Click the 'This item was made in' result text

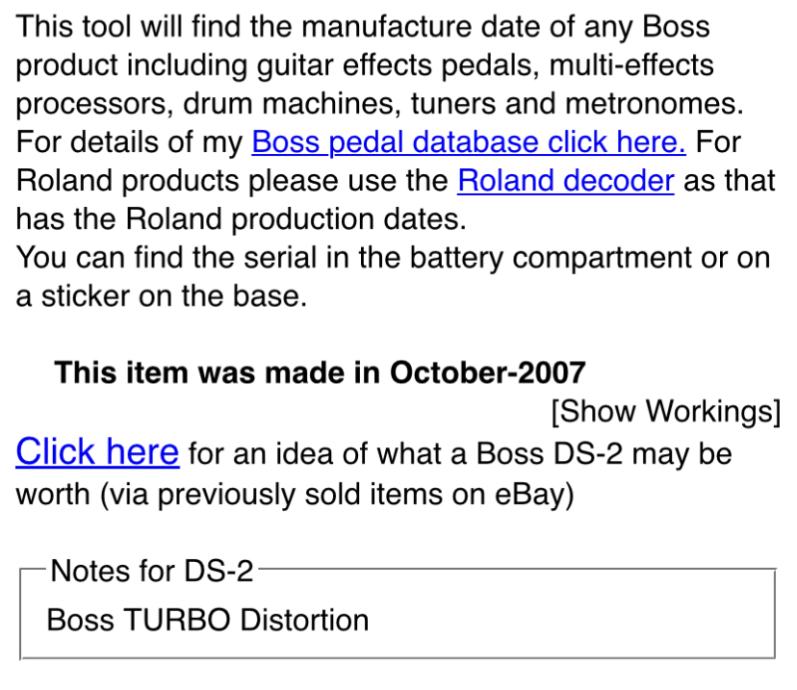click(218, 373)
